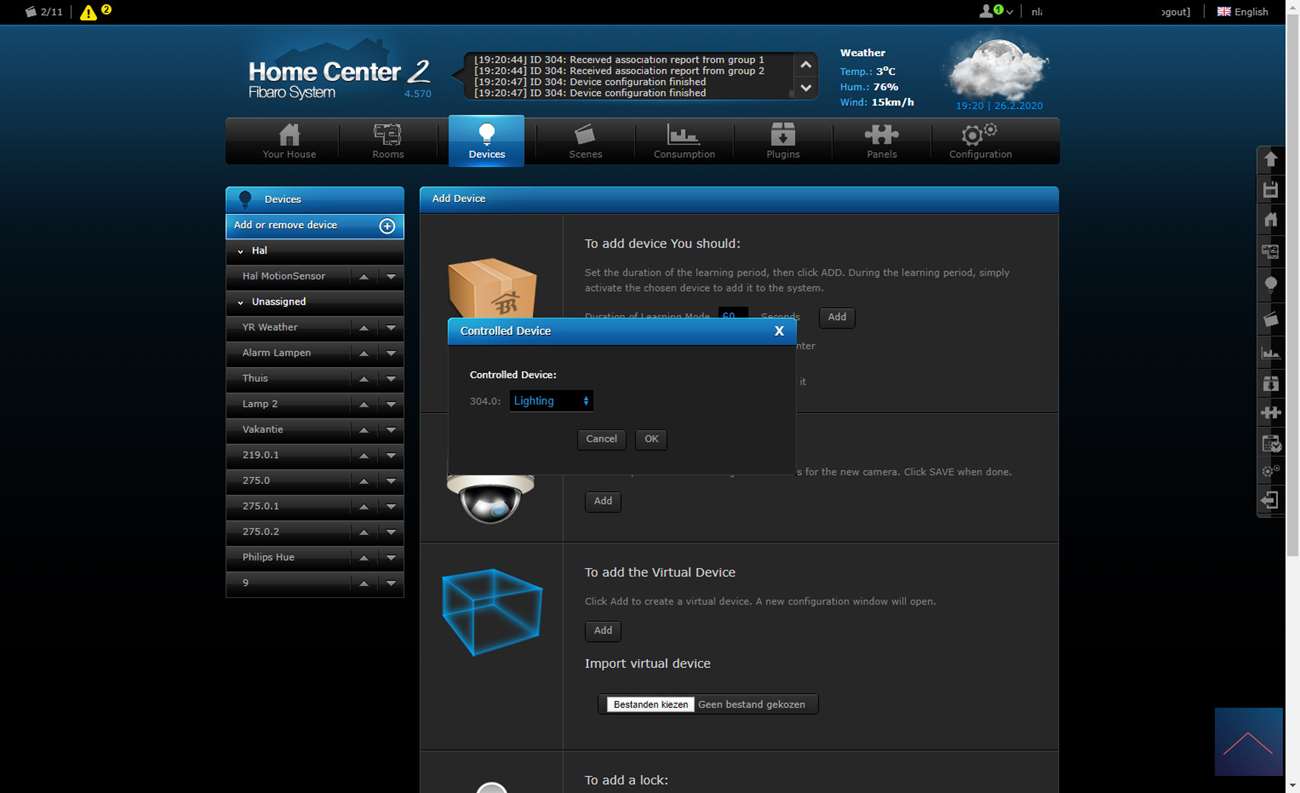
Task: Open the yellow warning notifications icon
Action: (89, 12)
